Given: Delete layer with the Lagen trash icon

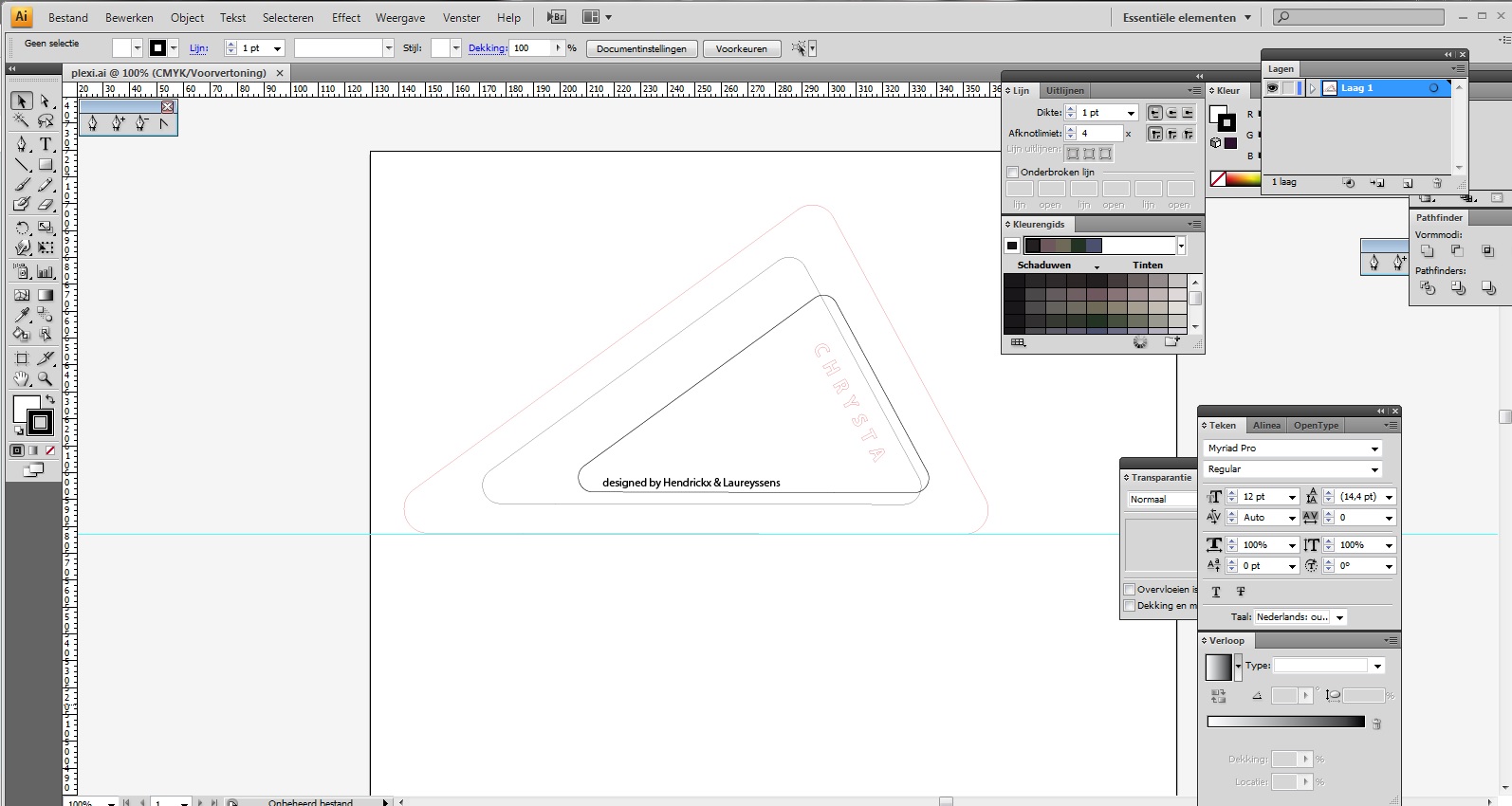Looking at the screenshot, I should pos(1437,183).
